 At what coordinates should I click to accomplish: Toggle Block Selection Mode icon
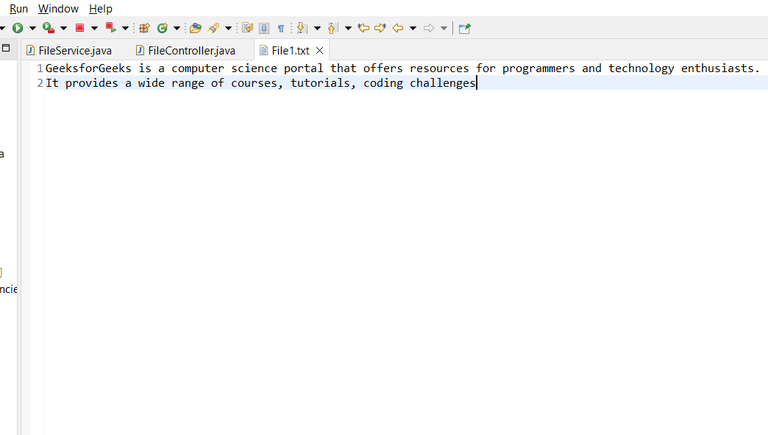(x=264, y=28)
